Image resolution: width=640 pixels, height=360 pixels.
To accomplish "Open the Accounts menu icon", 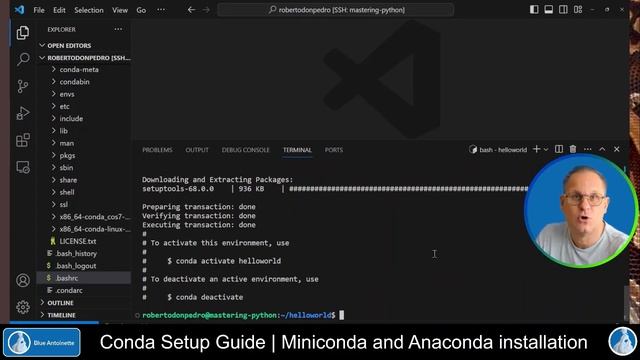I will [23, 280].
